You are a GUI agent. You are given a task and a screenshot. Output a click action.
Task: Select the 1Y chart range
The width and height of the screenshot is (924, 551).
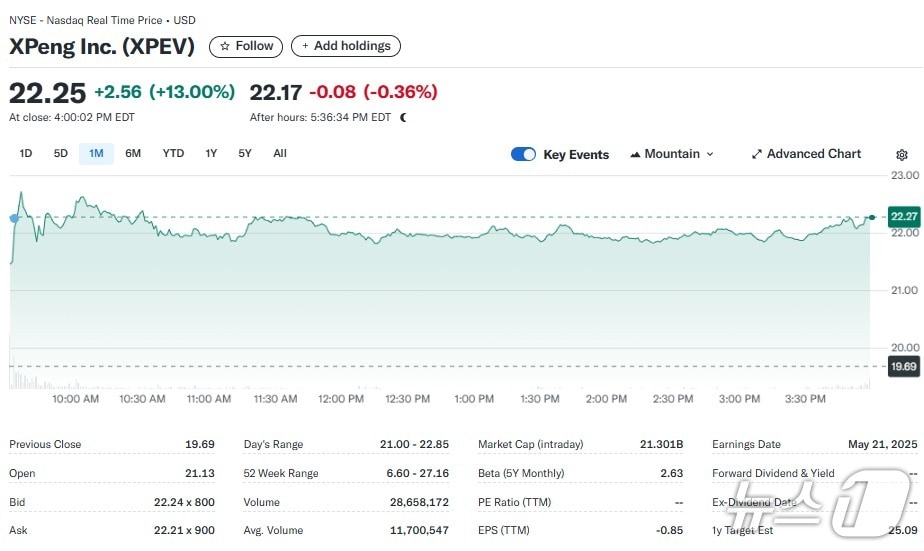[211, 153]
